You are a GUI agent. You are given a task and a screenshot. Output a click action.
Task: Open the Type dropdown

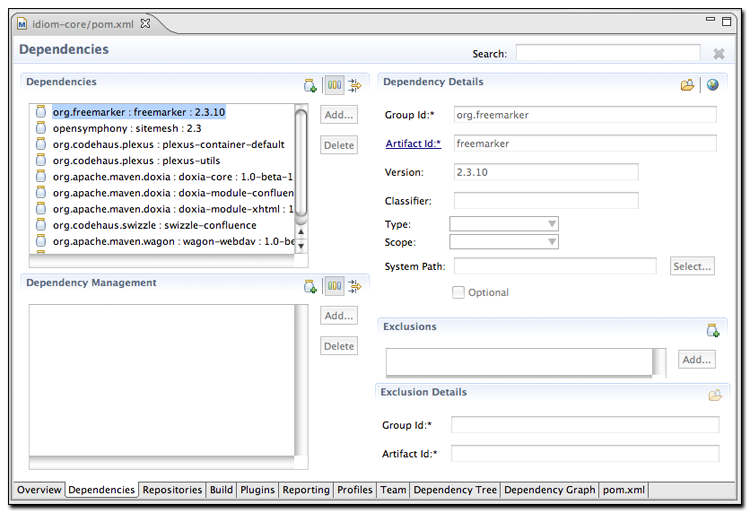504,224
